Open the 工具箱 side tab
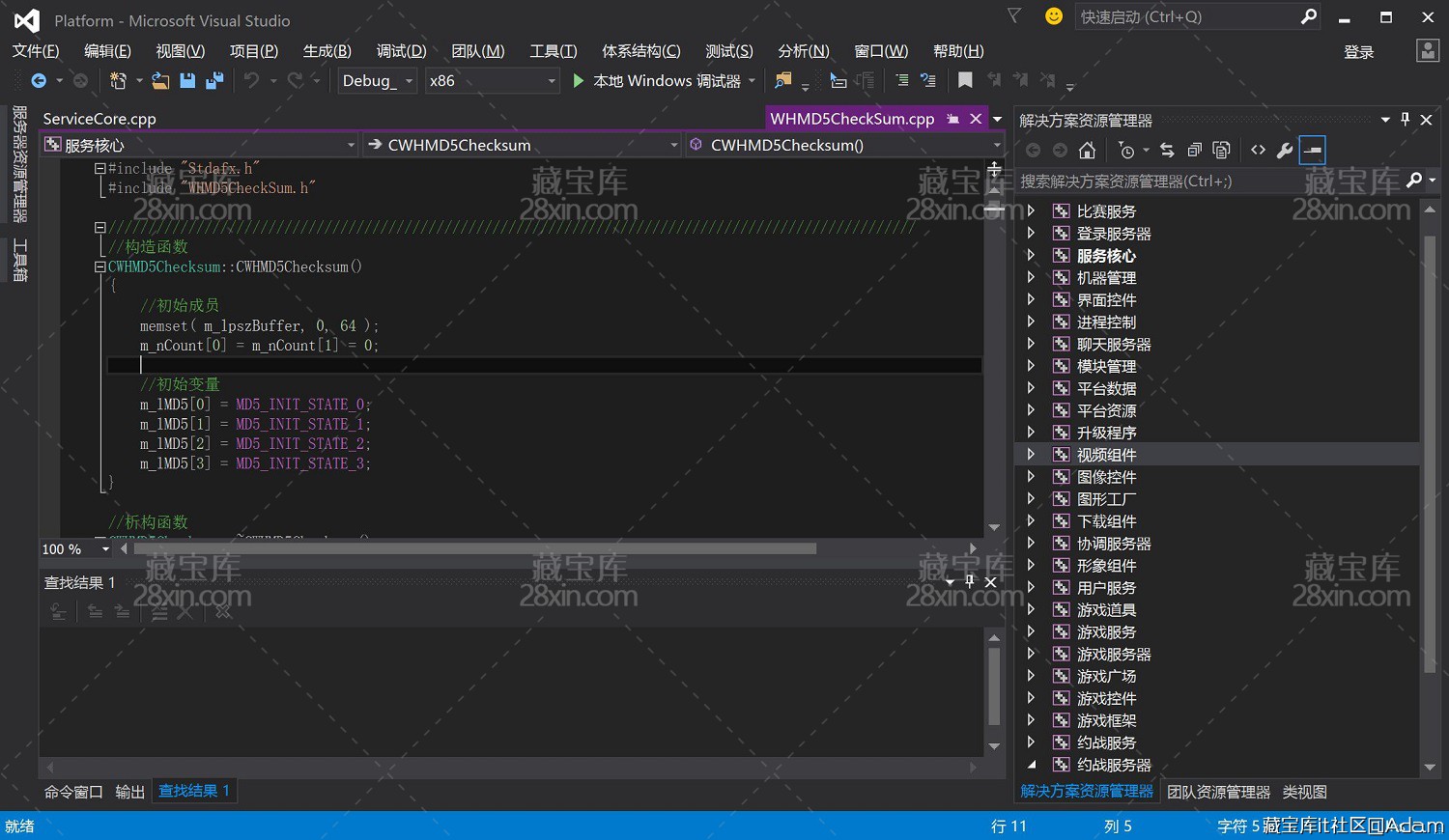 click(x=19, y=261)
